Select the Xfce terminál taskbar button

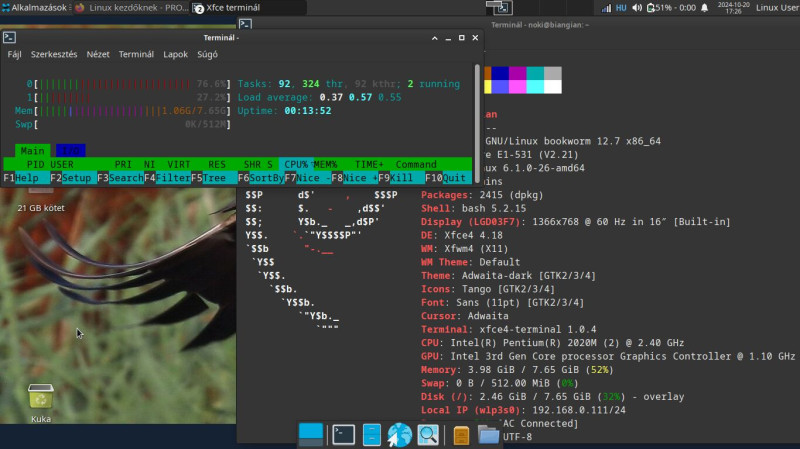249,8
